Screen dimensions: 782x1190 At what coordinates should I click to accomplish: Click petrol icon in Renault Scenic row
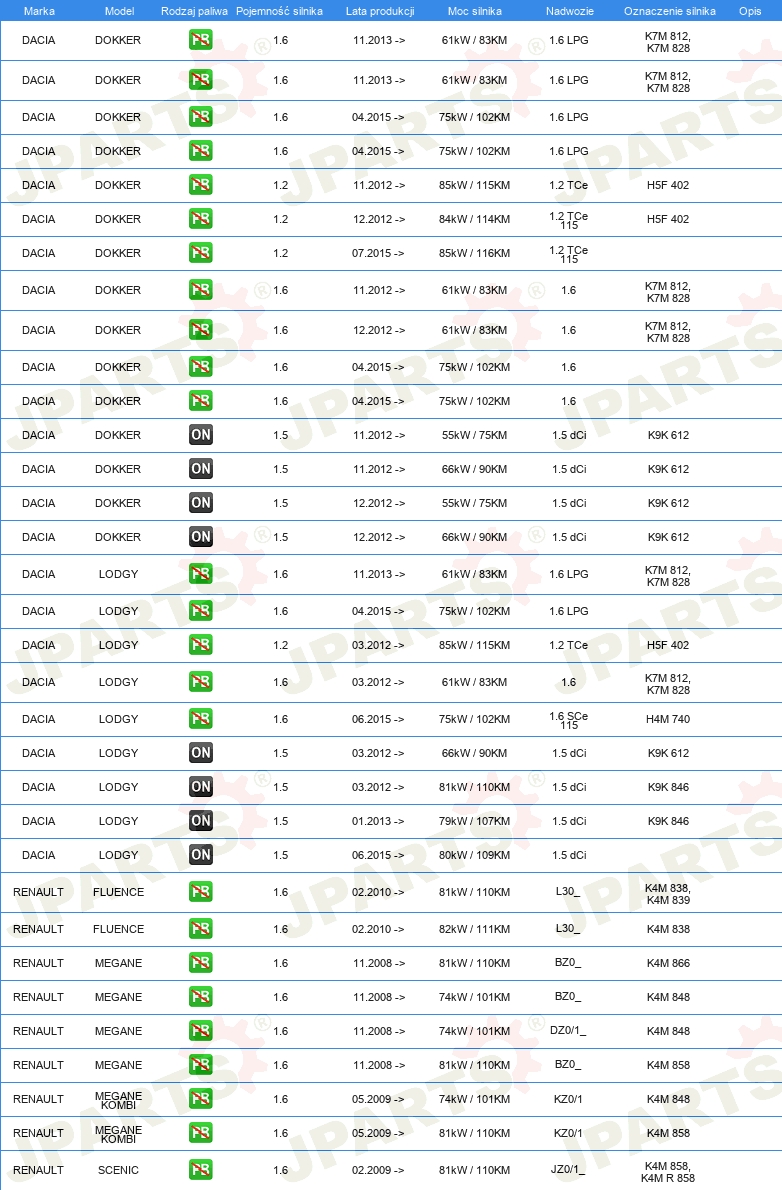(x=200, y=1170)
